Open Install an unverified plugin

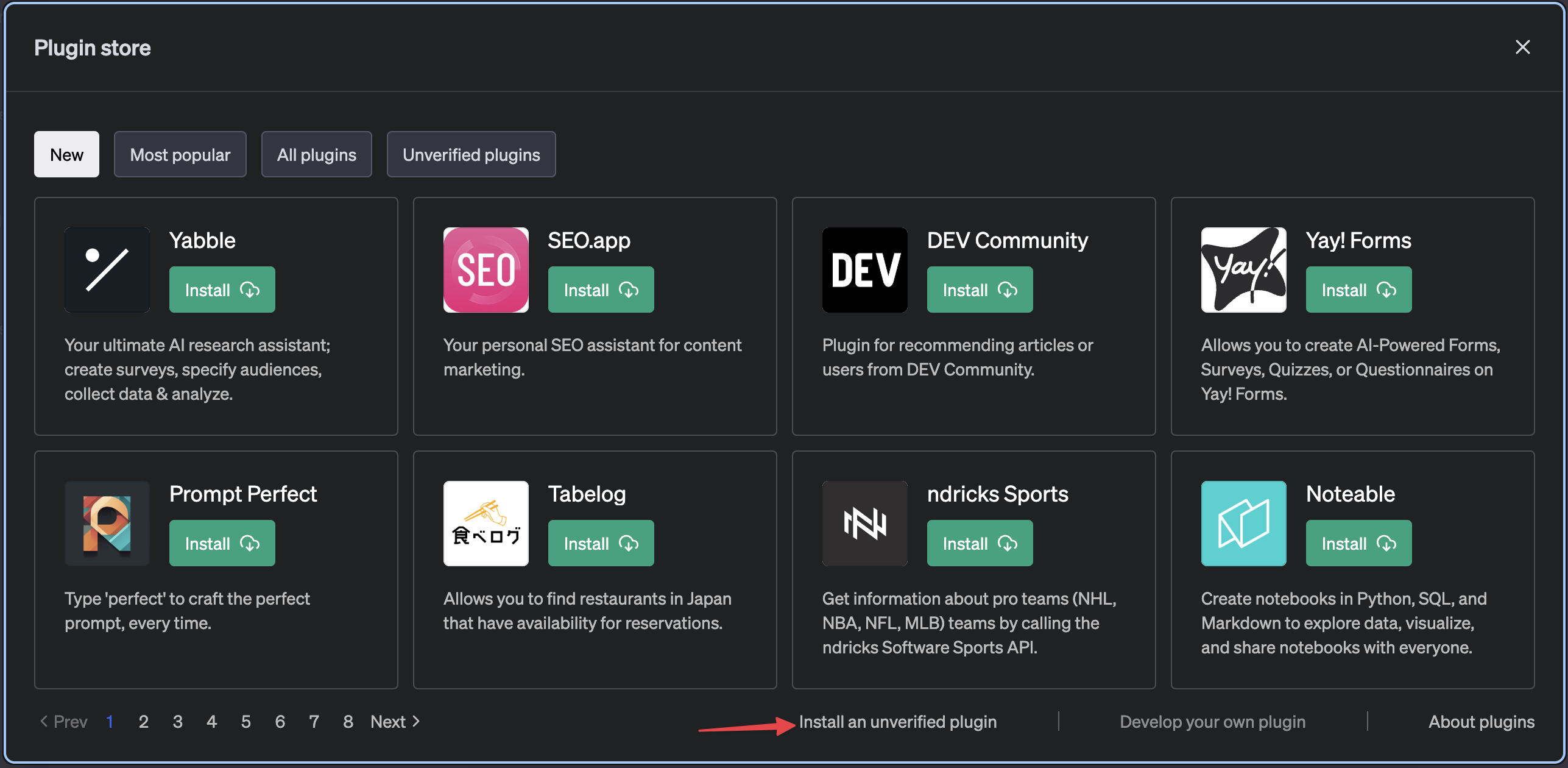pos(899,721)
